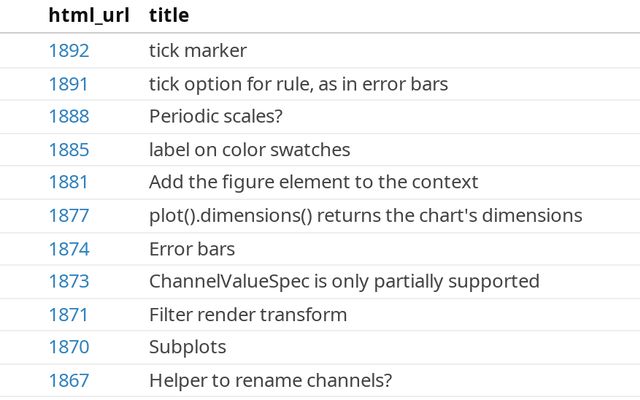Open the 1873 link
The image size is (640, 400).
68,282
